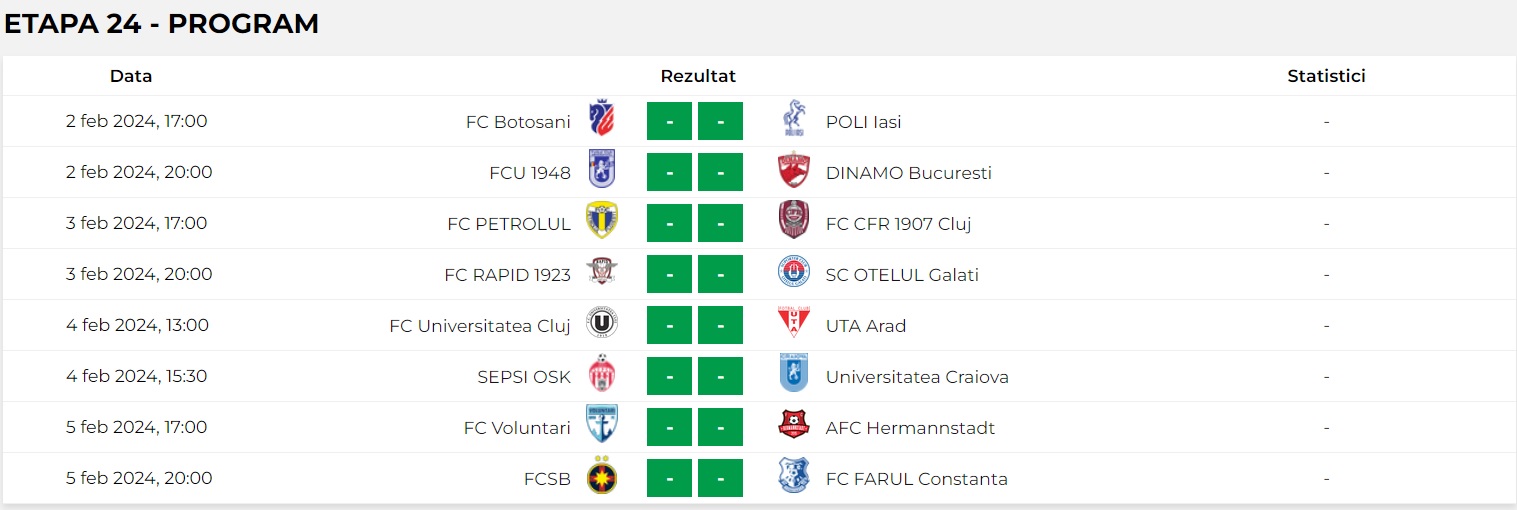Open the FC Universitatea Cluj team link
This screenshot has width=1517, height=510.
click(x=479, y=325)
